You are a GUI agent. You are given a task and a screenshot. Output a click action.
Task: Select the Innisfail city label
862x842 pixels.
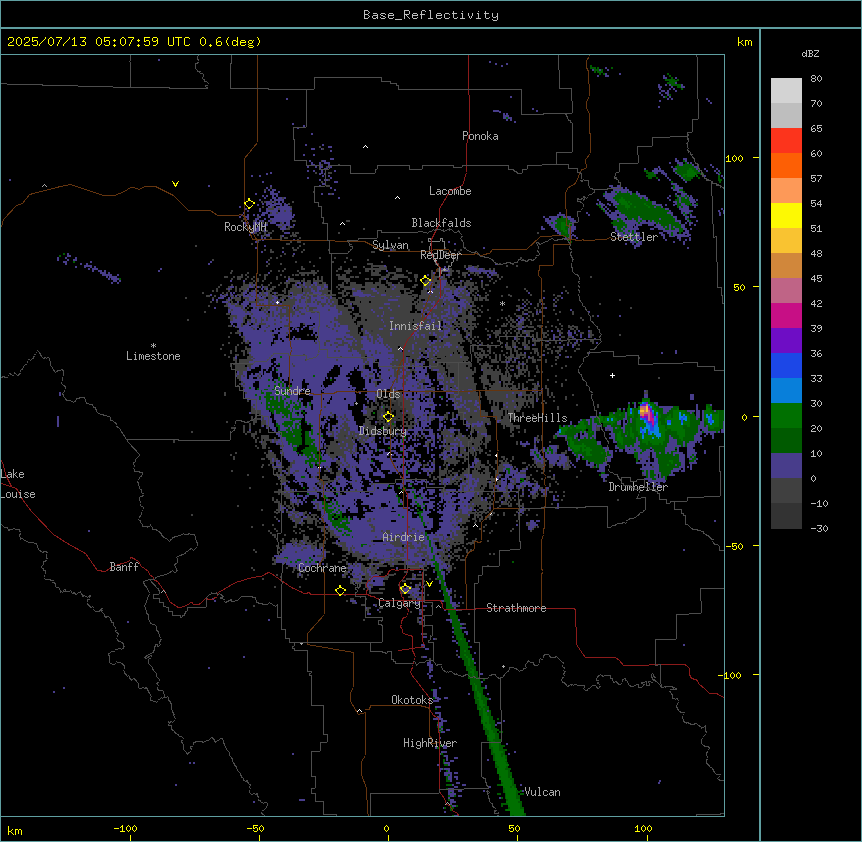tap(415, 326)
